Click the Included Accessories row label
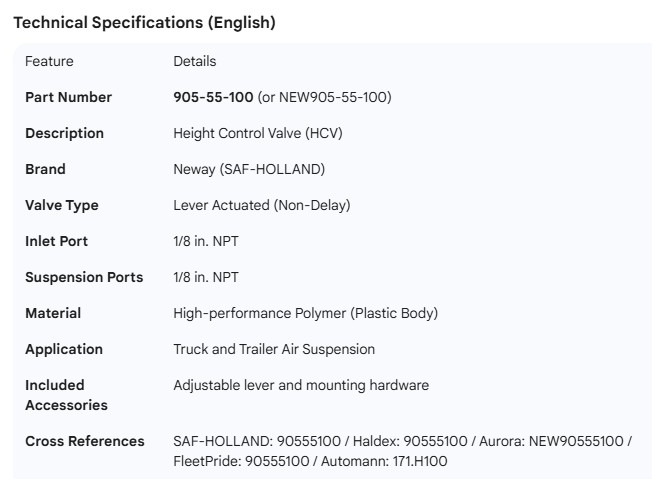Image resolution: width=652 pixels, height=481 pixels. (66, 395)
